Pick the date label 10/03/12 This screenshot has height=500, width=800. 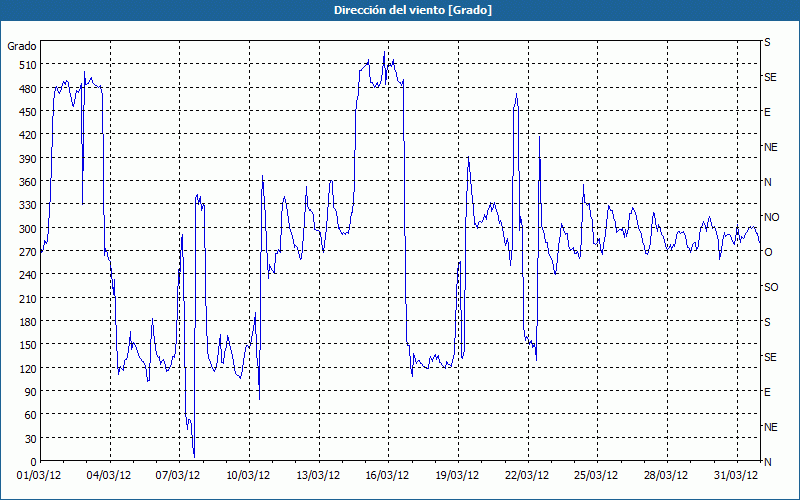[248, 476]
